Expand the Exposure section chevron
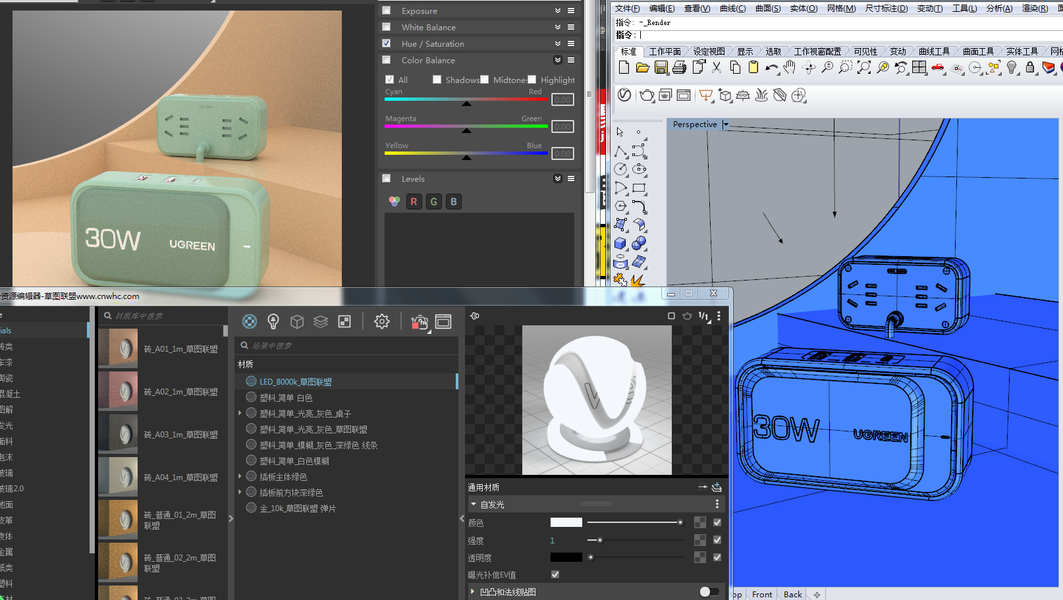The image size is (1063, 600). [557, 10]
